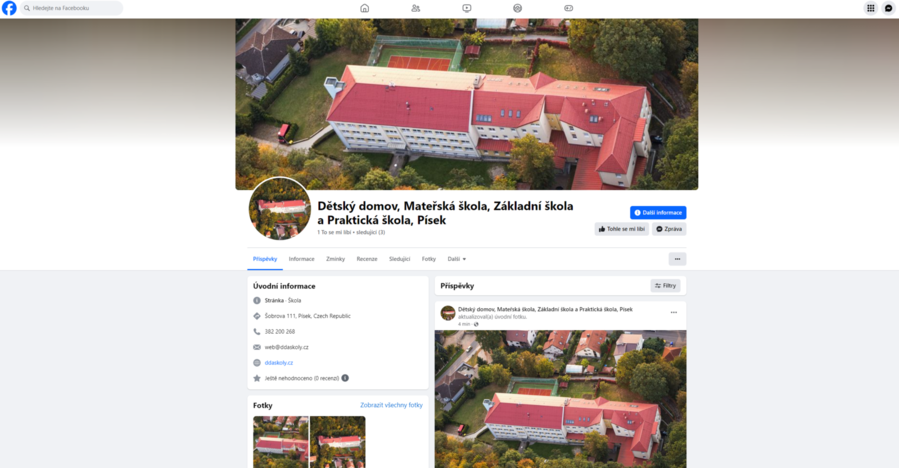Open the Filtry posts filter button
Screen dimensions: 899x468
click(666, 286)
